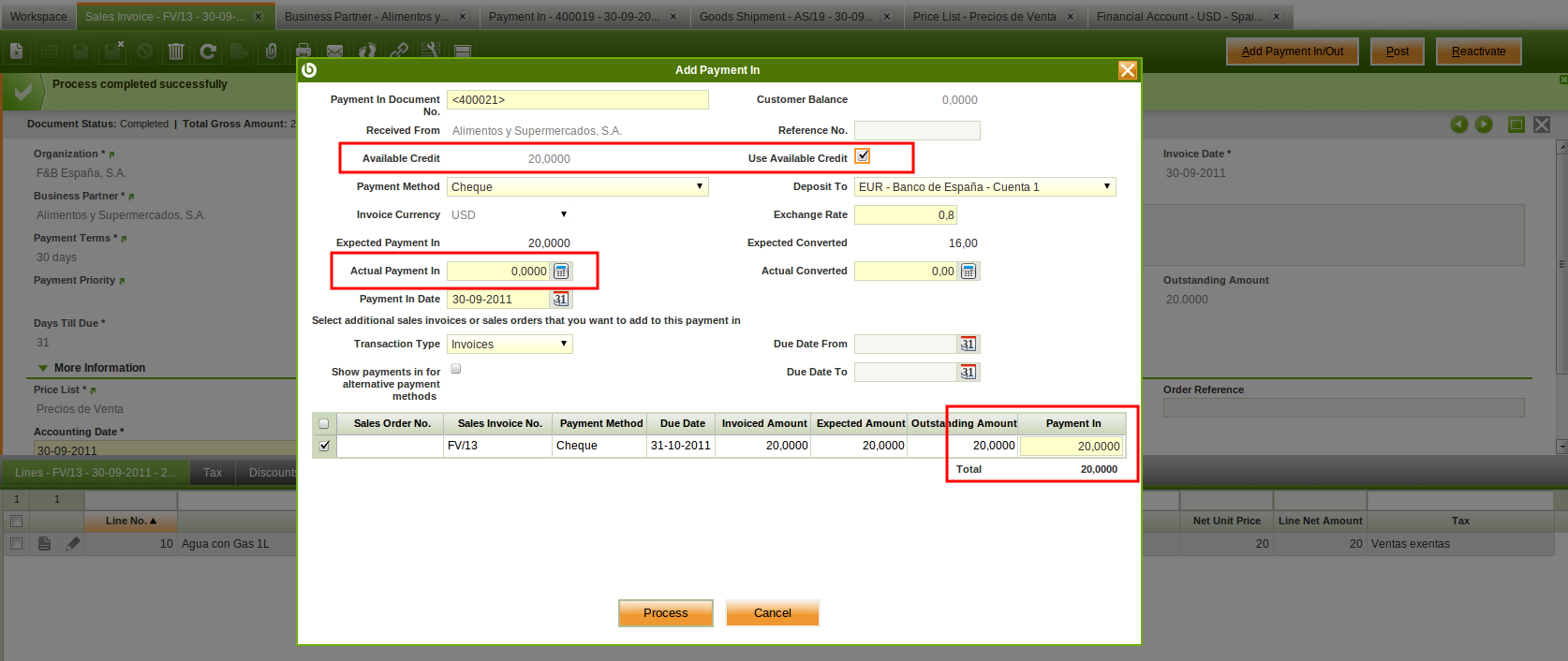Switch to the Goods Shipment tab
Image resolution: width=1568 pixels, height=661 pixels.
tap(785, 17)
